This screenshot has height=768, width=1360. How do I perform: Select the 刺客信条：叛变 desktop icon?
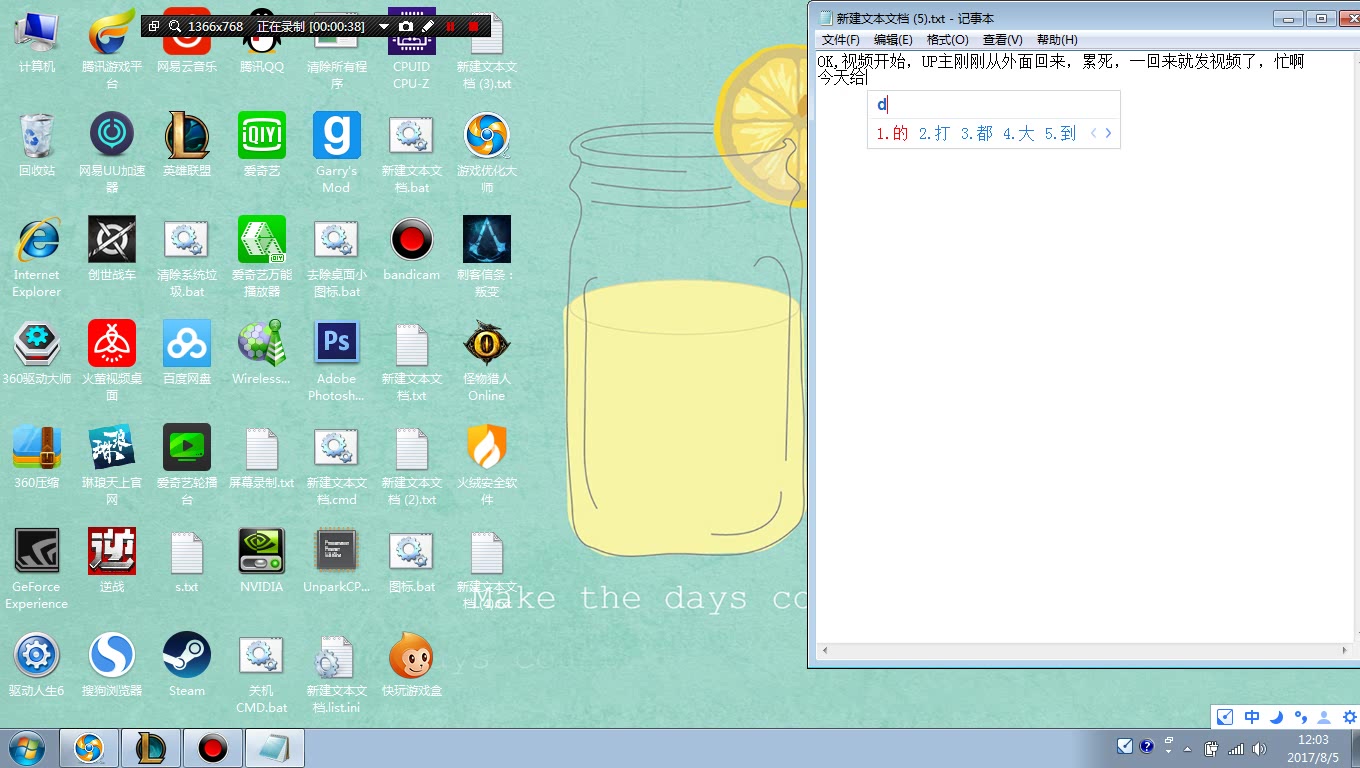(487, 257)
